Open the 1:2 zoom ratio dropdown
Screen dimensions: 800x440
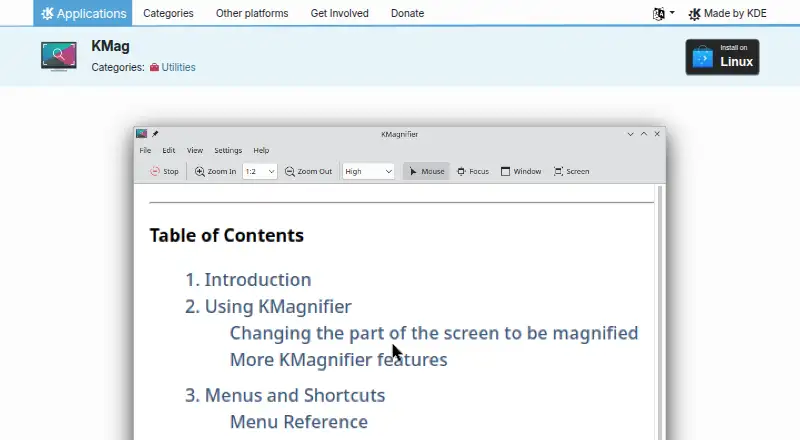(x=260, y=172)
